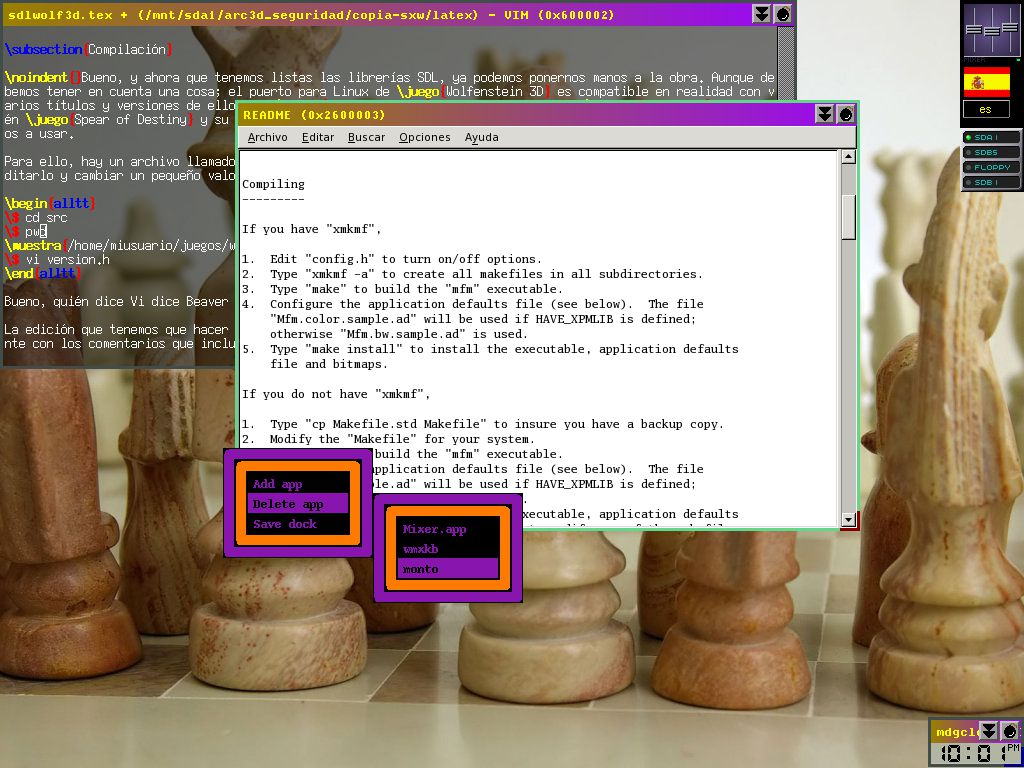1024x768 pixels.
Task: Open the Ayuda menu in README window
Action: pos(481,137)
